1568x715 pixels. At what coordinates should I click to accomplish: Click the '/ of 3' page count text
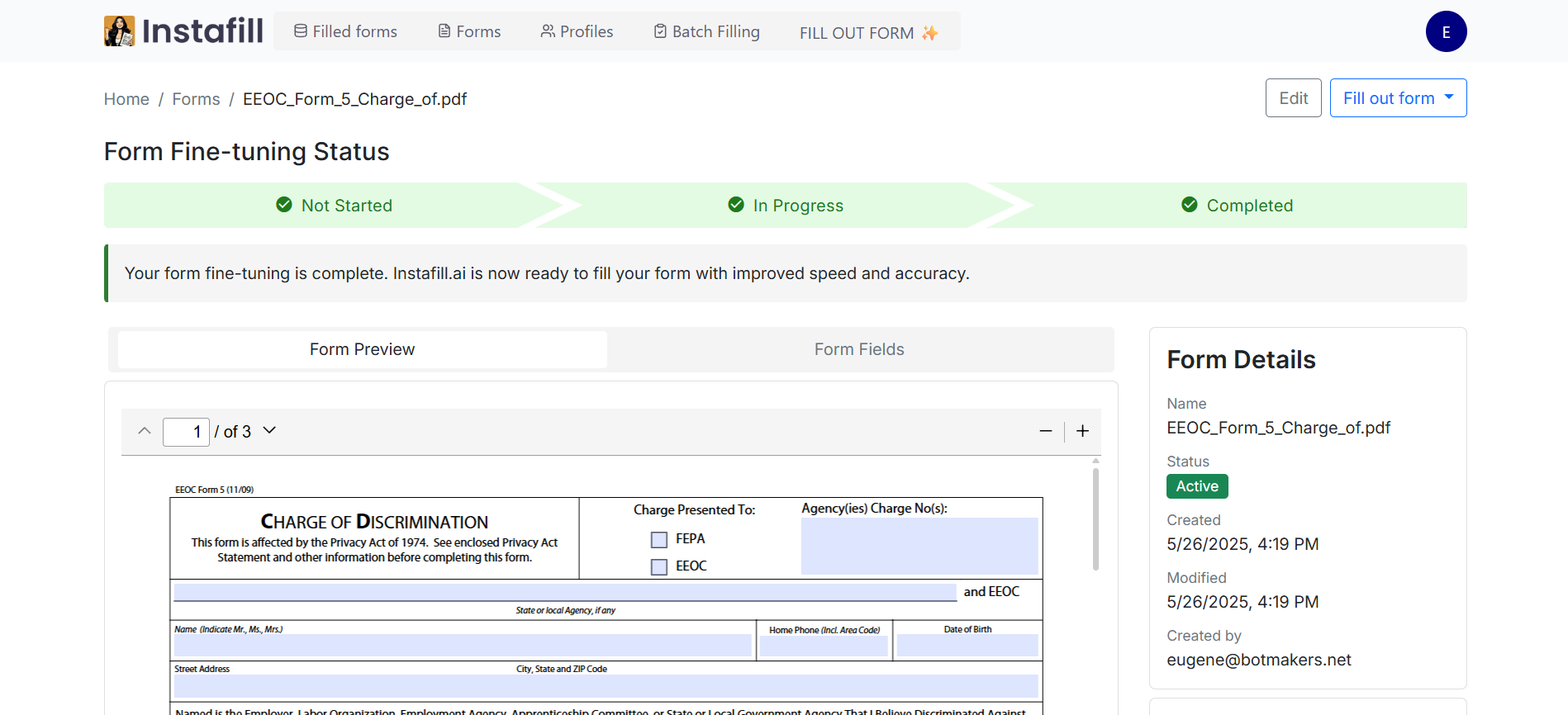tap(232, 432)
